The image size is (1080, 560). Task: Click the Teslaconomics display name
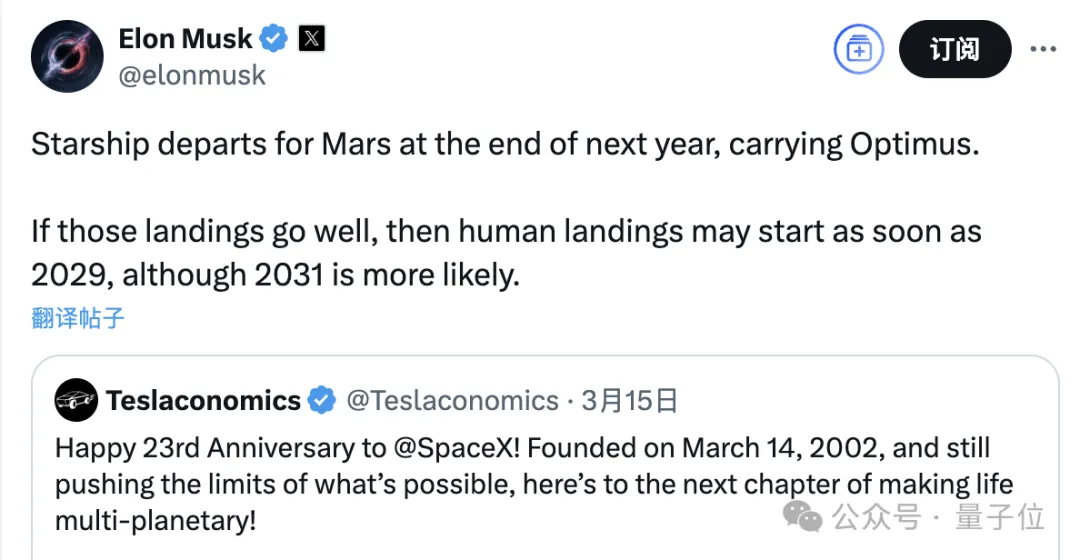tap(203, 401)
